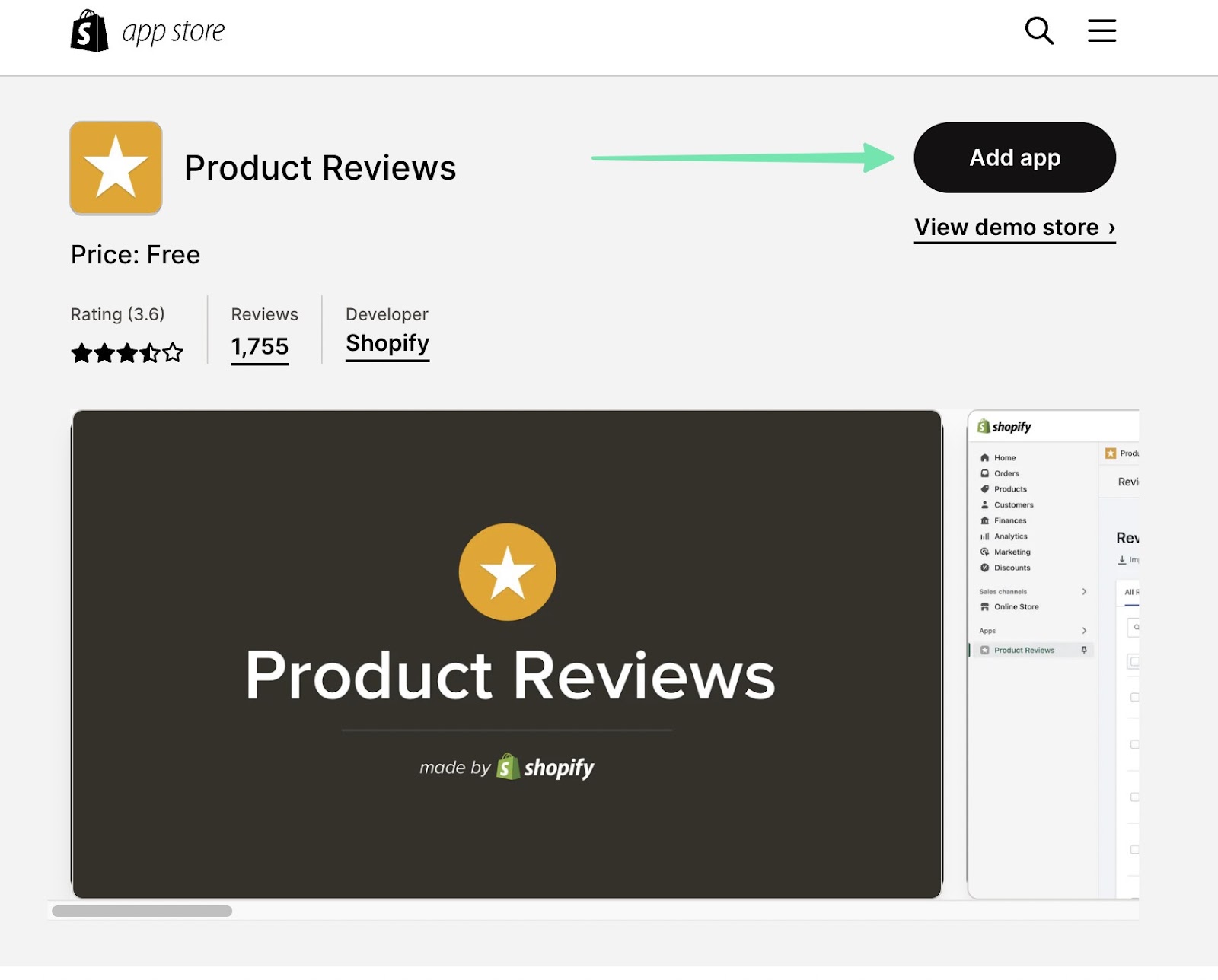Click the Orders inbox icon in screenshot
This screenshot has width=1218, height=980.
984,473
